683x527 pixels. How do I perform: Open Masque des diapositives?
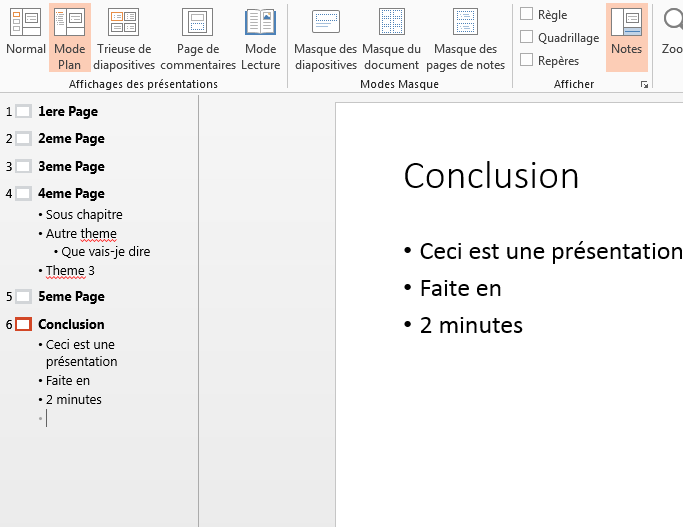(325, 36)
